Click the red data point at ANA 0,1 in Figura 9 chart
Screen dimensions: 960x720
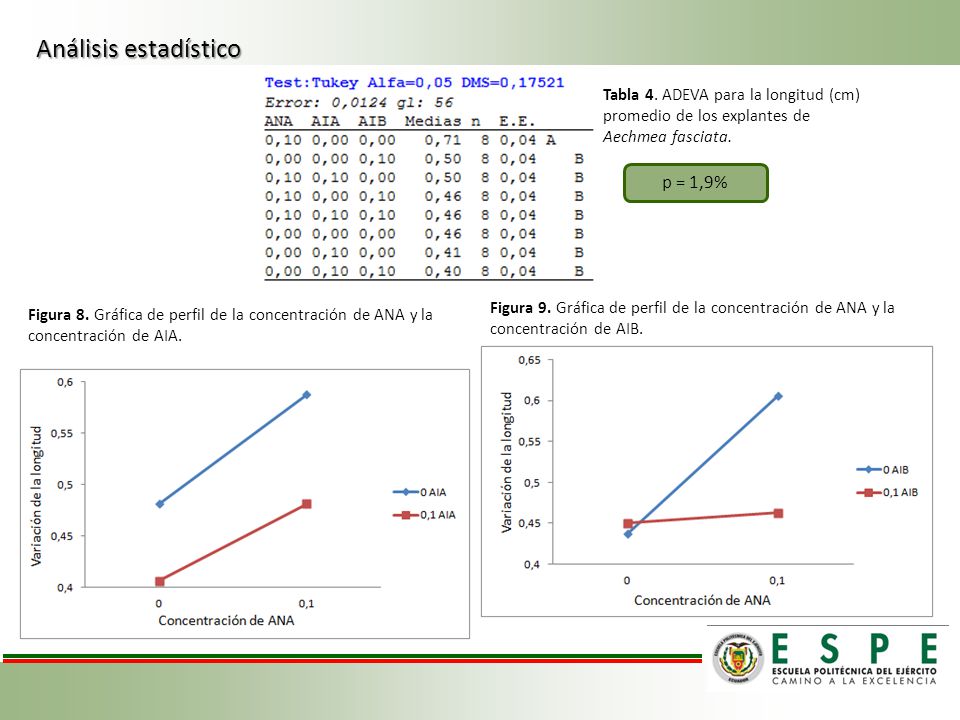coord(778,513)
